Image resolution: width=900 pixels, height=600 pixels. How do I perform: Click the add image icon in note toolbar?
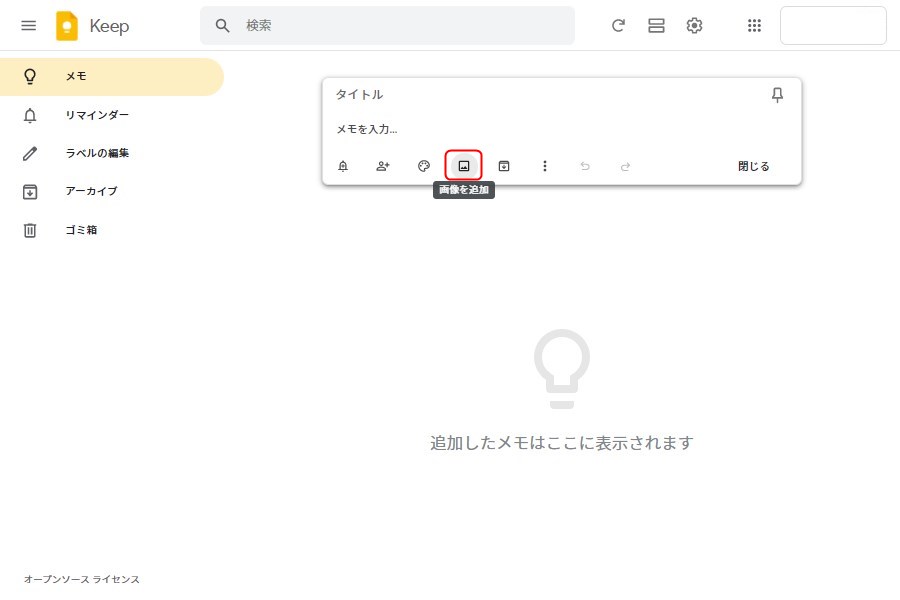coord(464,166)
